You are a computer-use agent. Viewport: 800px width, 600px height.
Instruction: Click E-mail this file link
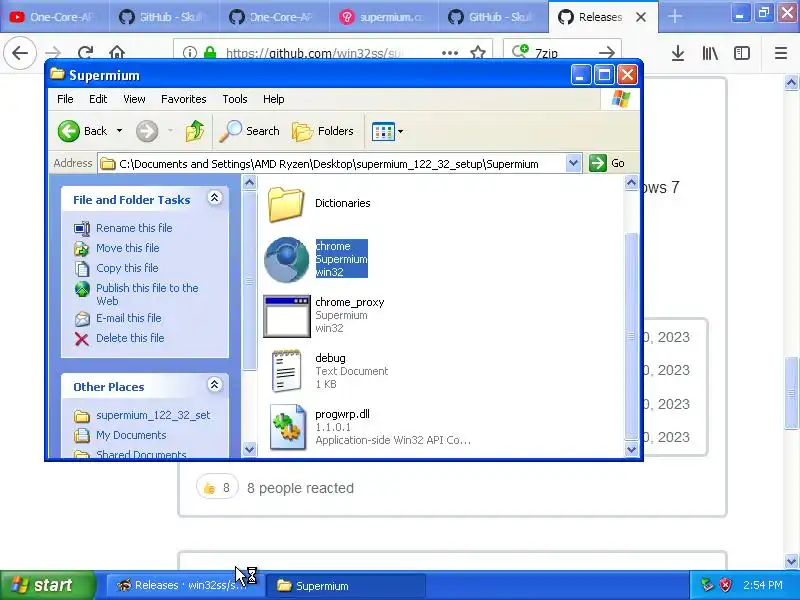click(129, 318)
